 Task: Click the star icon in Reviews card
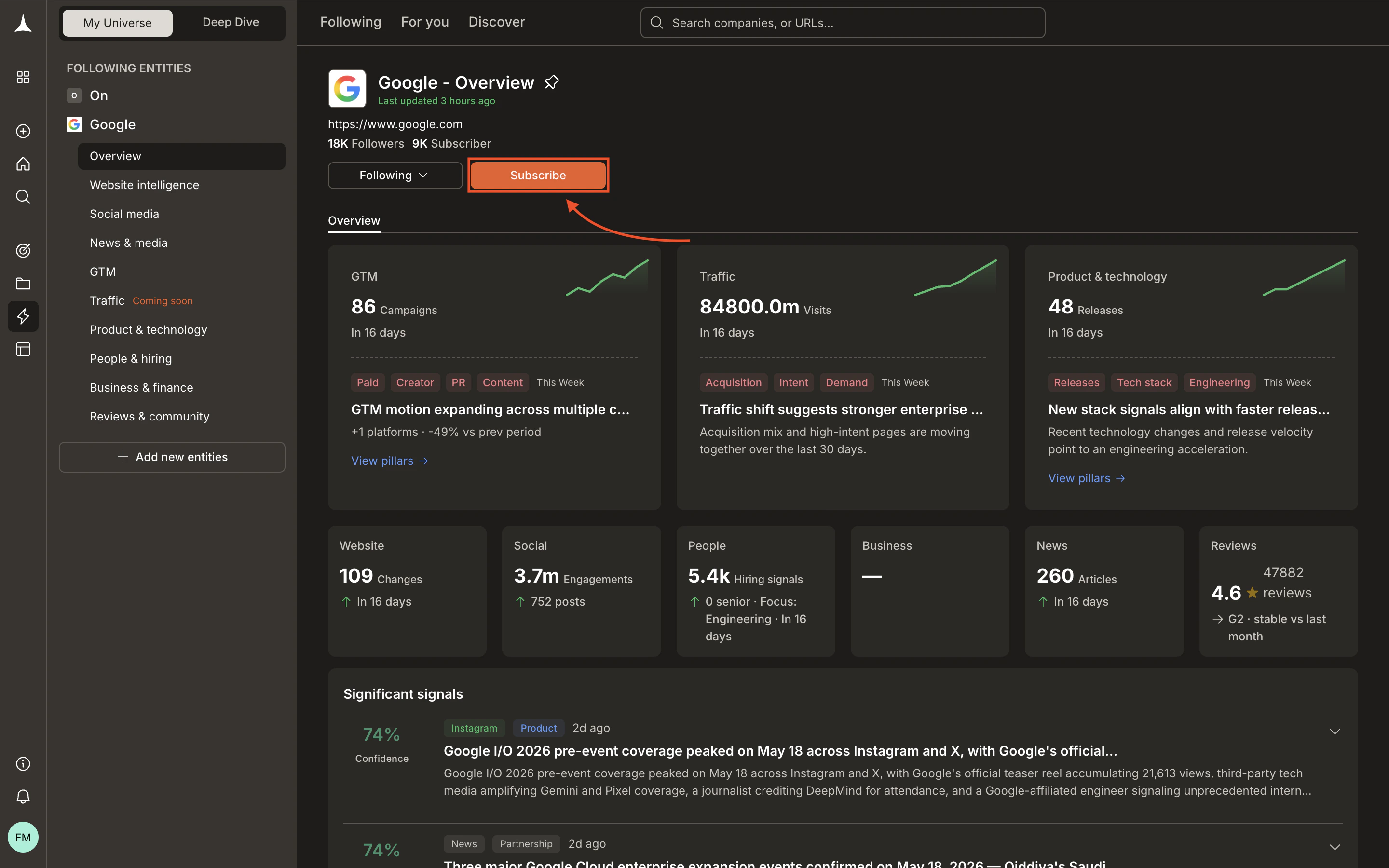pyautogui.click(x=1252, y=593)
